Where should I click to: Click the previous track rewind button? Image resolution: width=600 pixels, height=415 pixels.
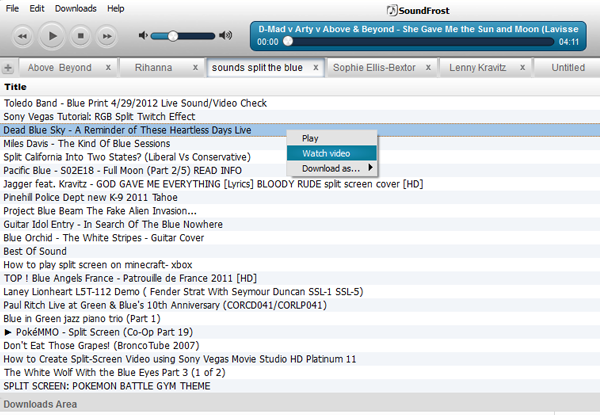[x=22, y=36]
